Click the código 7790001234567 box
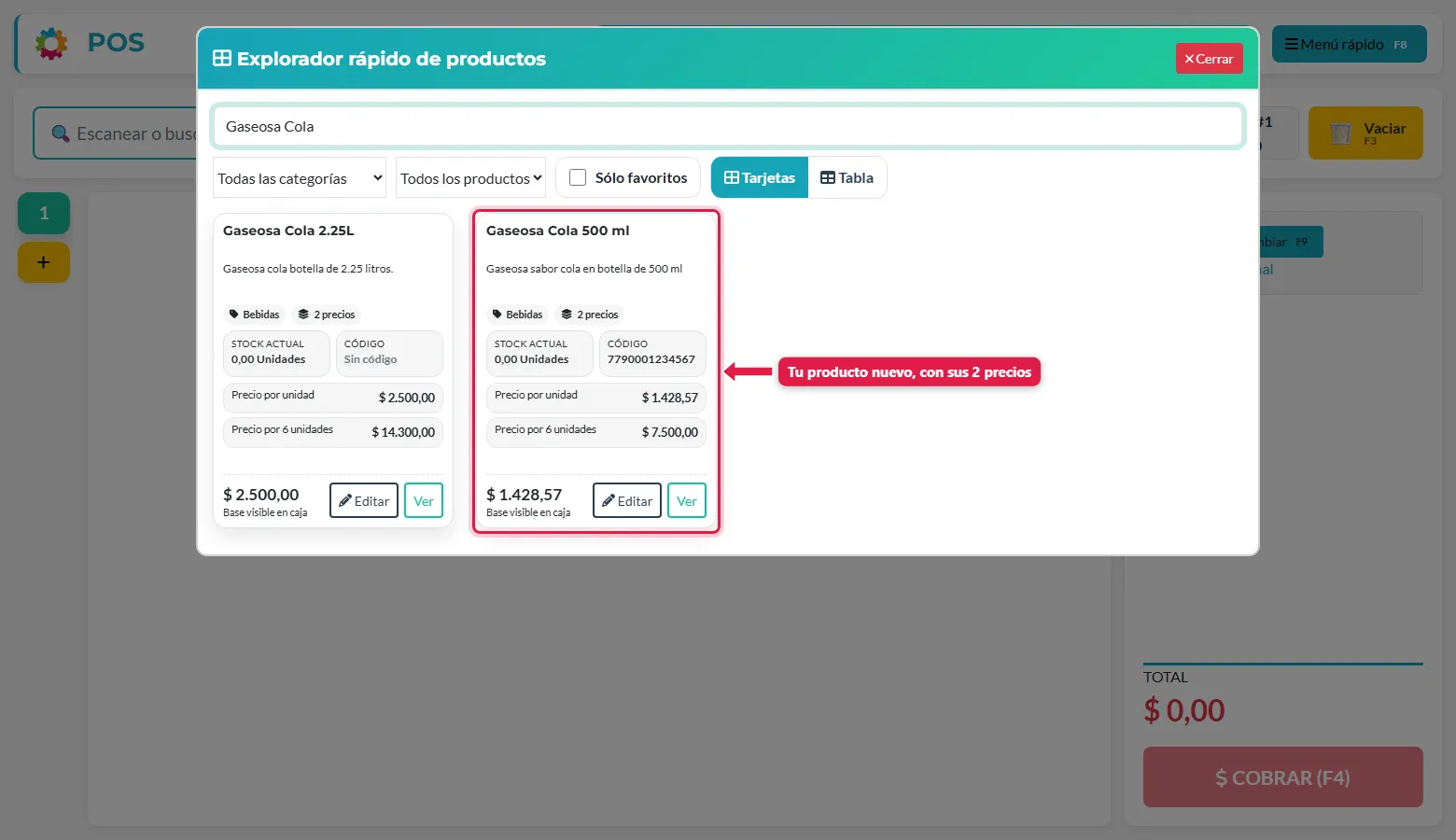The width and height of the screenshot is (1456, 840). coord(652,354)
